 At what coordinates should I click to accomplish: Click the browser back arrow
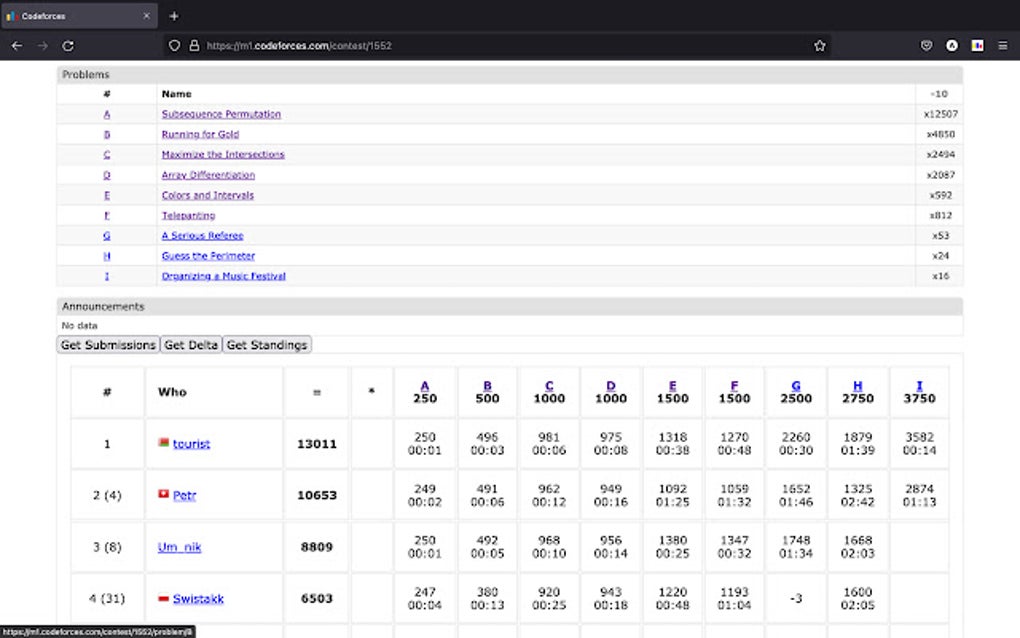click(x=17, y=45)
